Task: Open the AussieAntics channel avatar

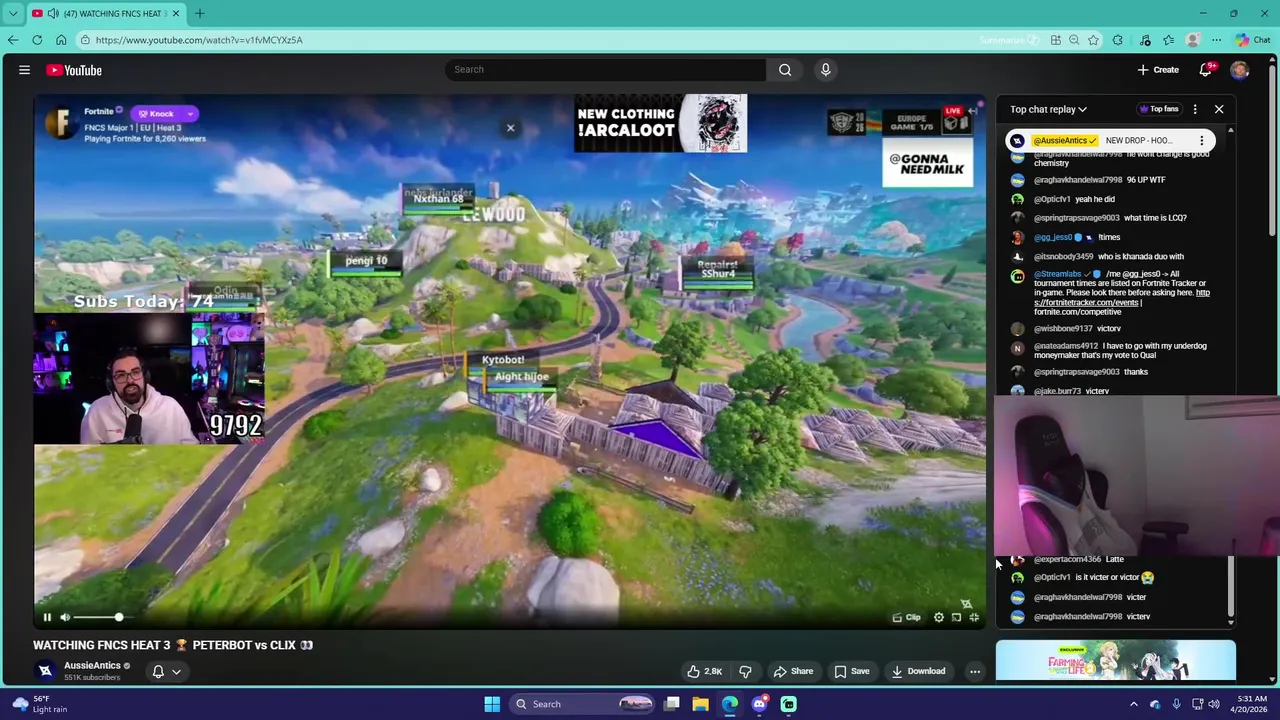Action: [x=45, y=671]
